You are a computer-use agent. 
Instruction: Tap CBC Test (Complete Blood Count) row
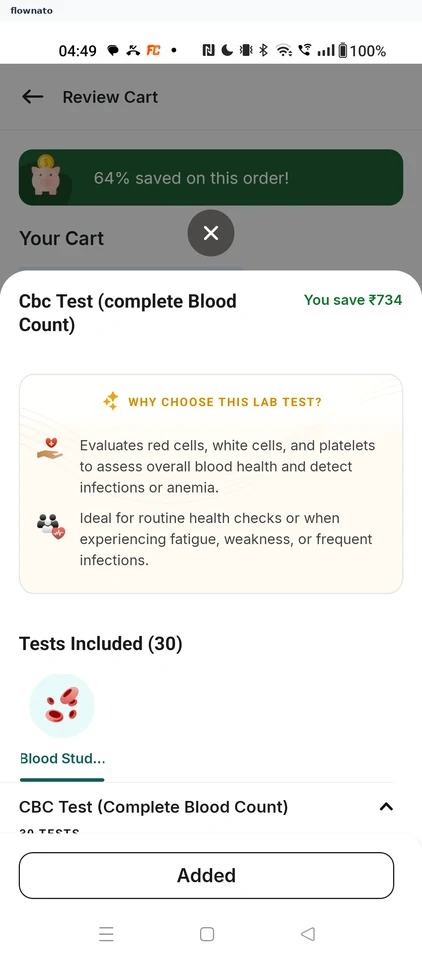pos(206,807)
